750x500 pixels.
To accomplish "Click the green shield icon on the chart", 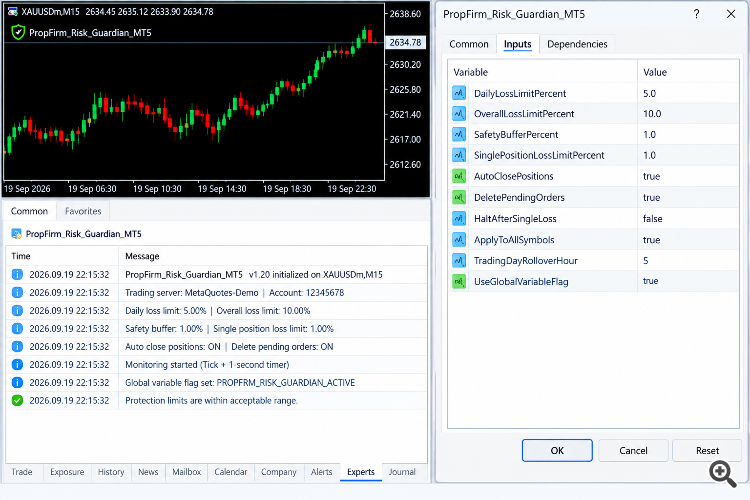I will click(x=18, y=33).
